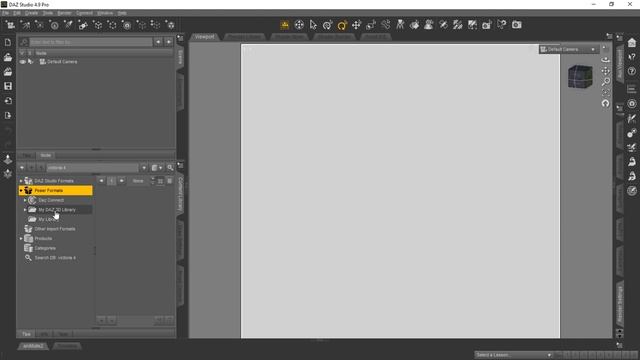Click the visibility column header in Scene pane

(x=22, y=53)
